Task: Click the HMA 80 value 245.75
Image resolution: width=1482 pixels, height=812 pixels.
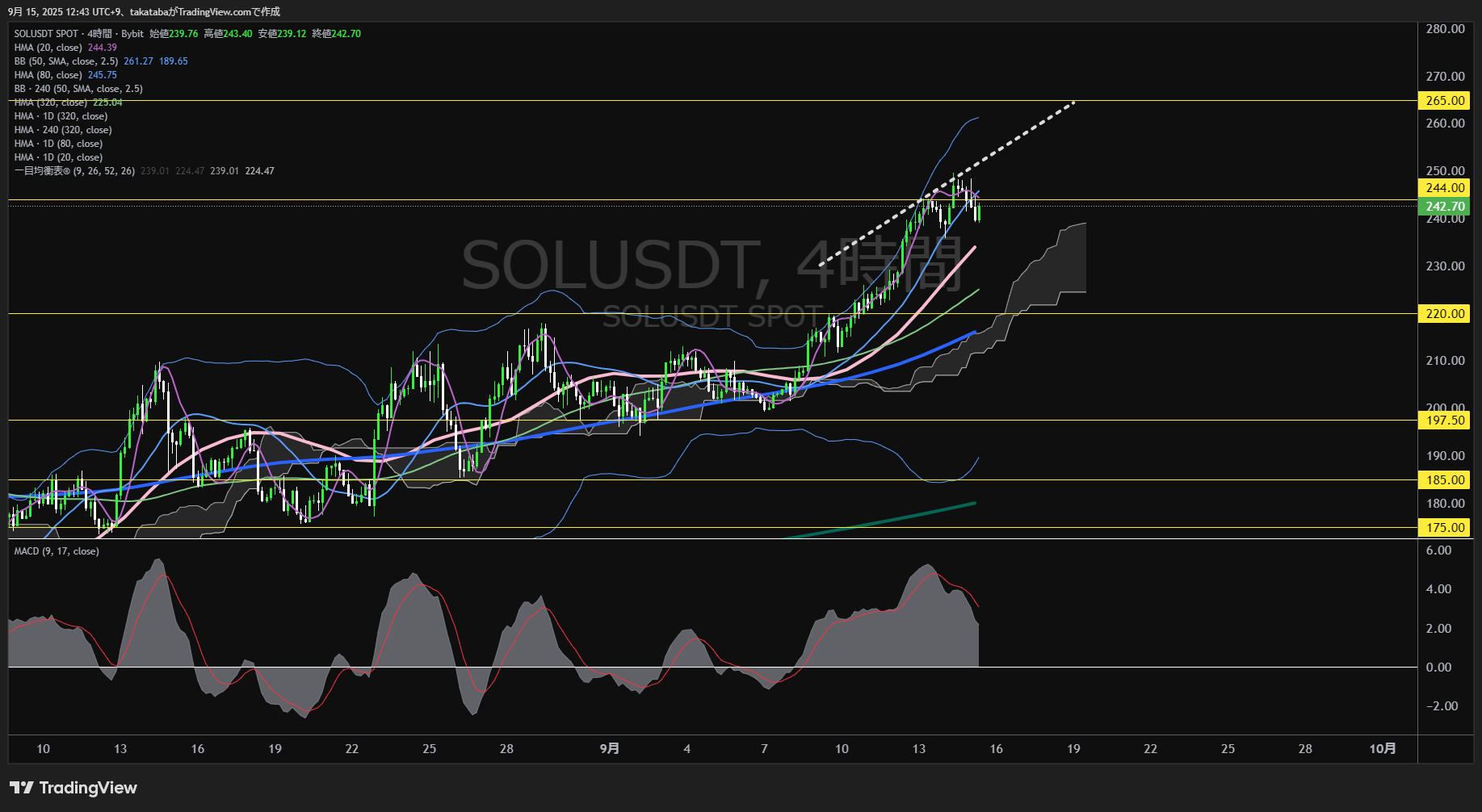Action: [103, 75]
